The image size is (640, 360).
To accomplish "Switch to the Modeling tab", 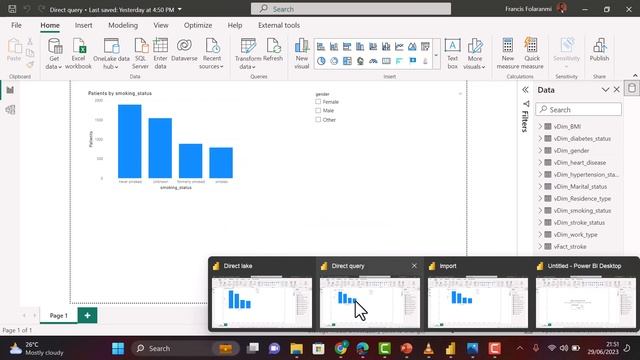I will click(x=123, y=25).
